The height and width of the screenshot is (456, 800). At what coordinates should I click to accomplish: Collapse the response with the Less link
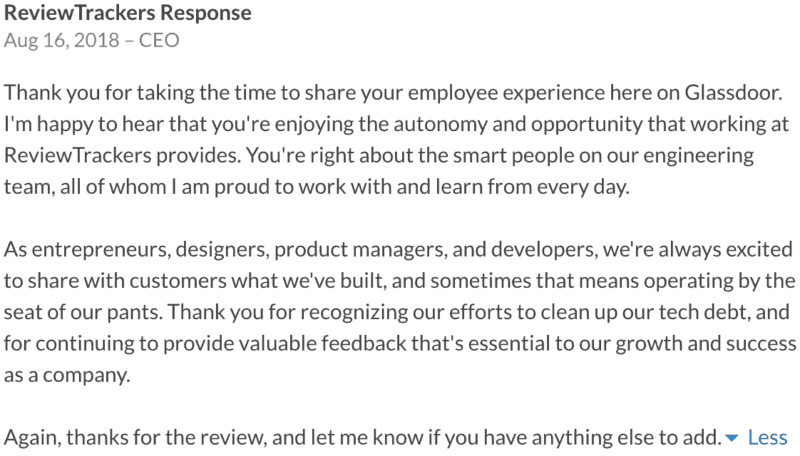pos(767,437)
